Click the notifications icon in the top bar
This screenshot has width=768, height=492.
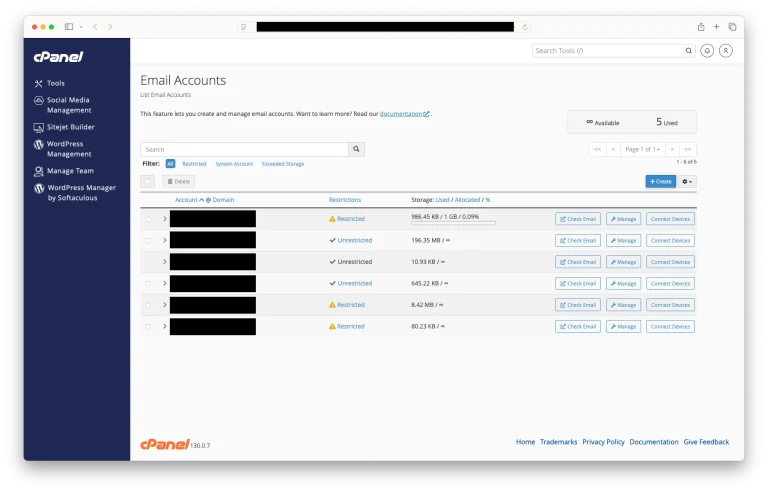pos(707,50)
